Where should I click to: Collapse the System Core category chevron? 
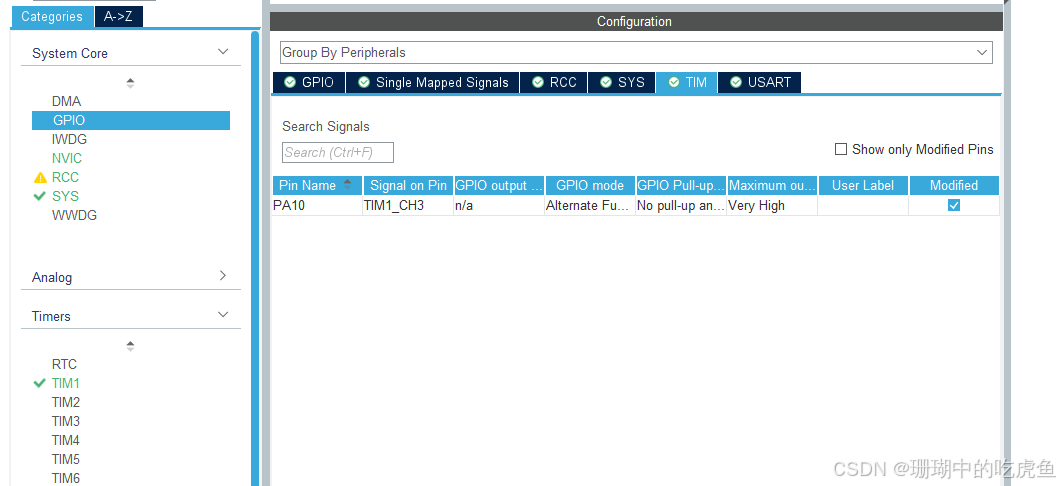223,52
